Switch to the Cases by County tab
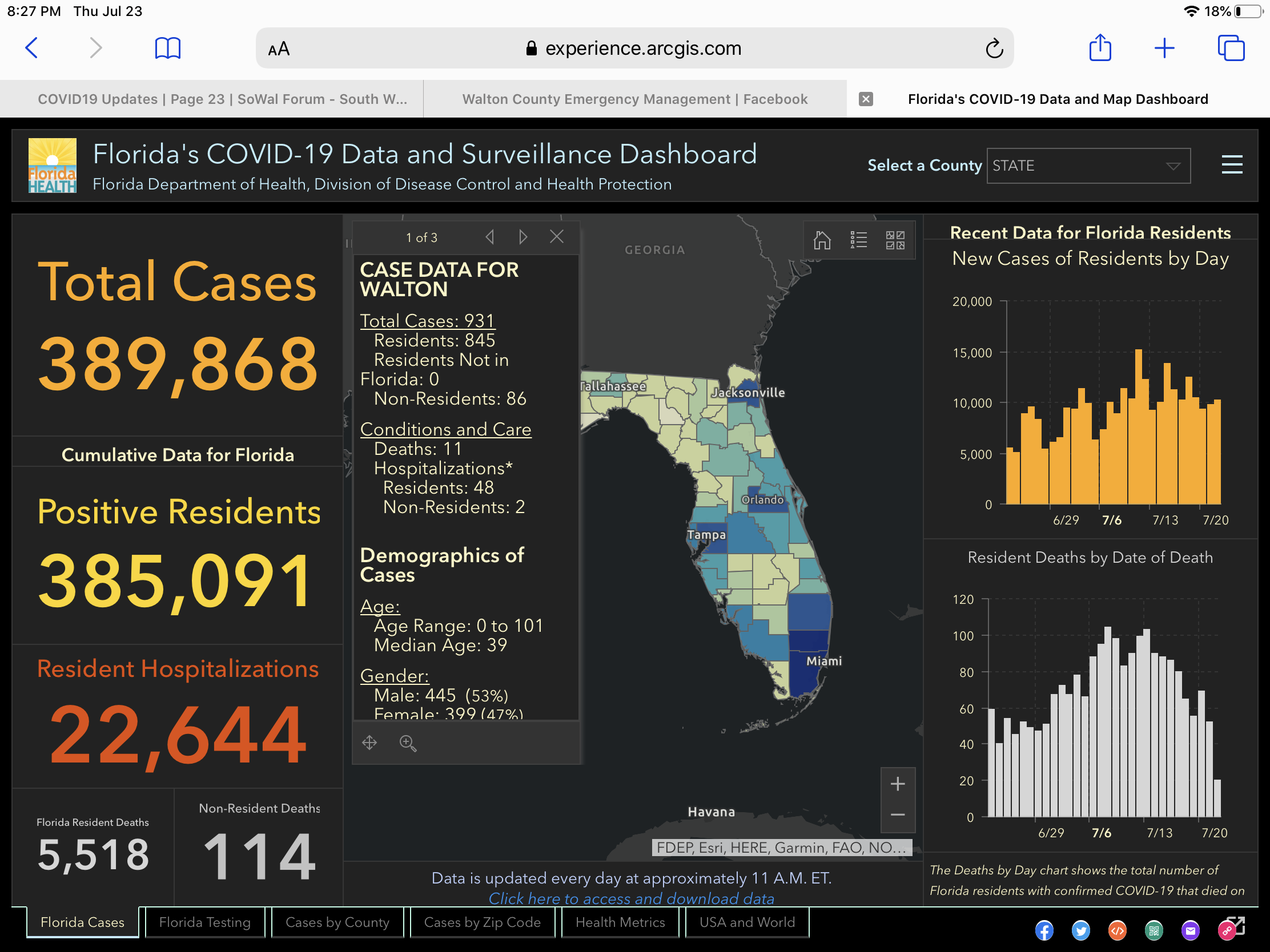Image resolution: width=1270 pixels, height=952 pixels. tap(337, 922)
